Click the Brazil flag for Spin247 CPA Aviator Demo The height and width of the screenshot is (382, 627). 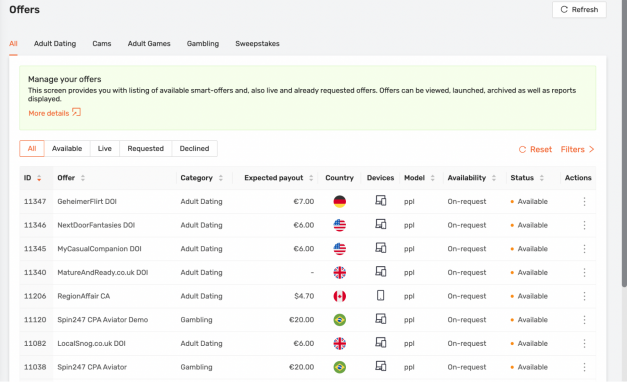339,320
